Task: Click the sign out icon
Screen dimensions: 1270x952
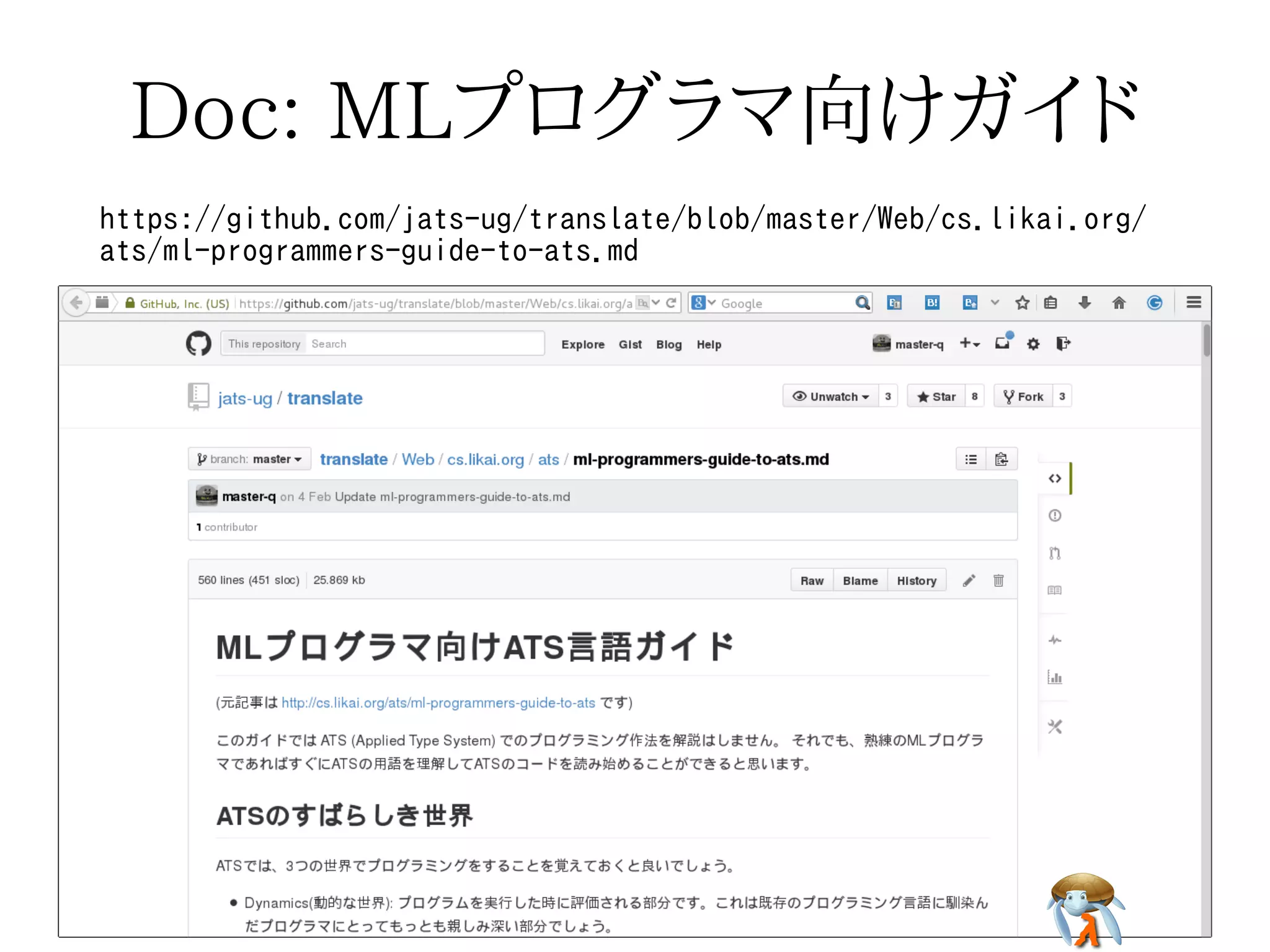Action: (1063, 343)
